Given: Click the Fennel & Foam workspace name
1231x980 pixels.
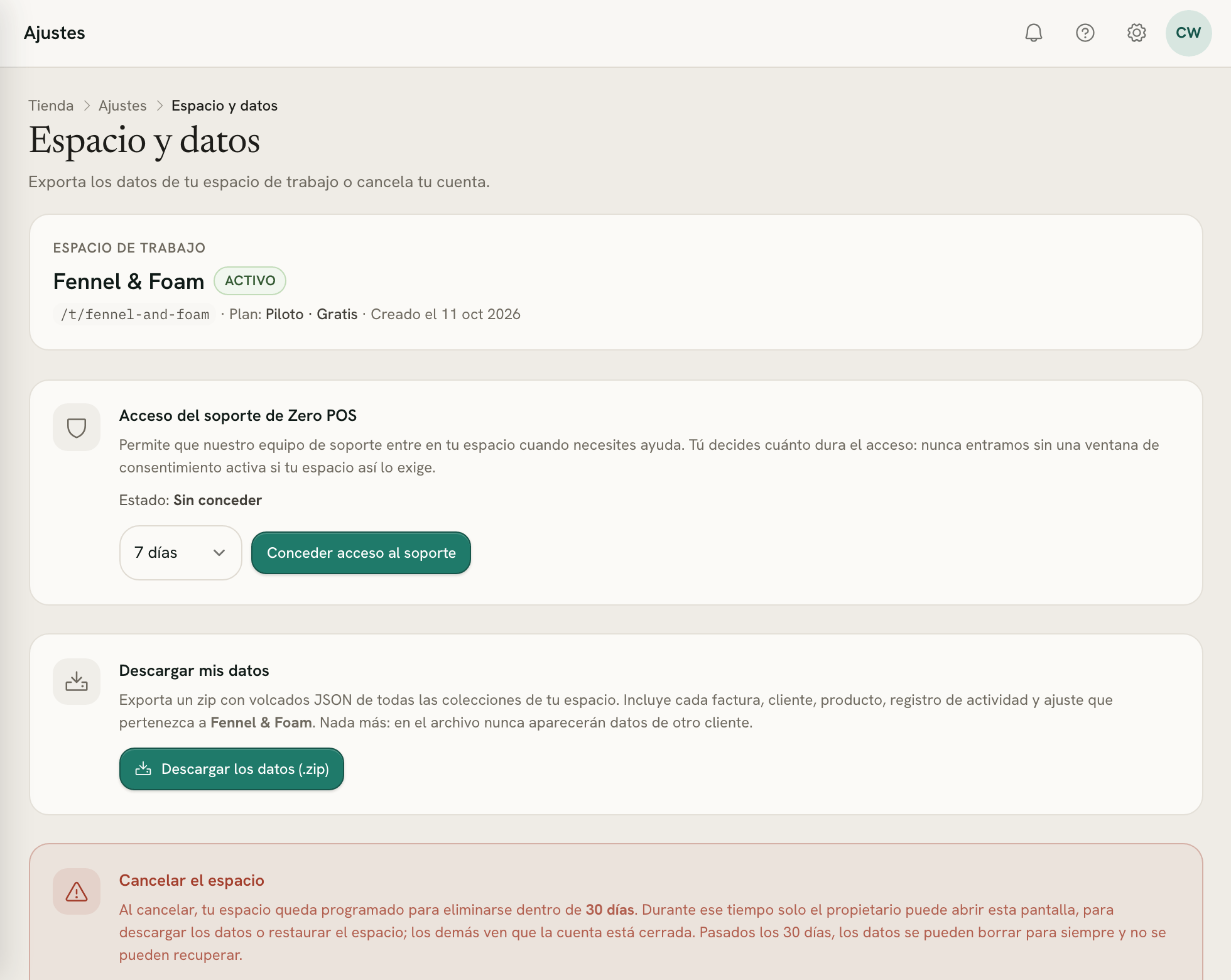Looking at the screenshot, I should click(129, 281).
